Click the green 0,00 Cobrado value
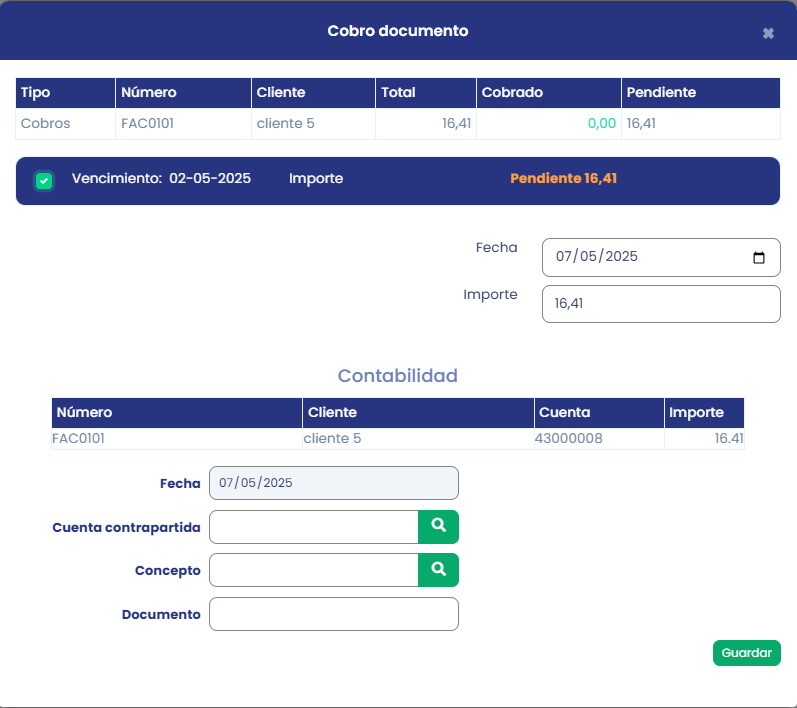The height and width of the screenshot is (708, 797). (x=601, y=124)
